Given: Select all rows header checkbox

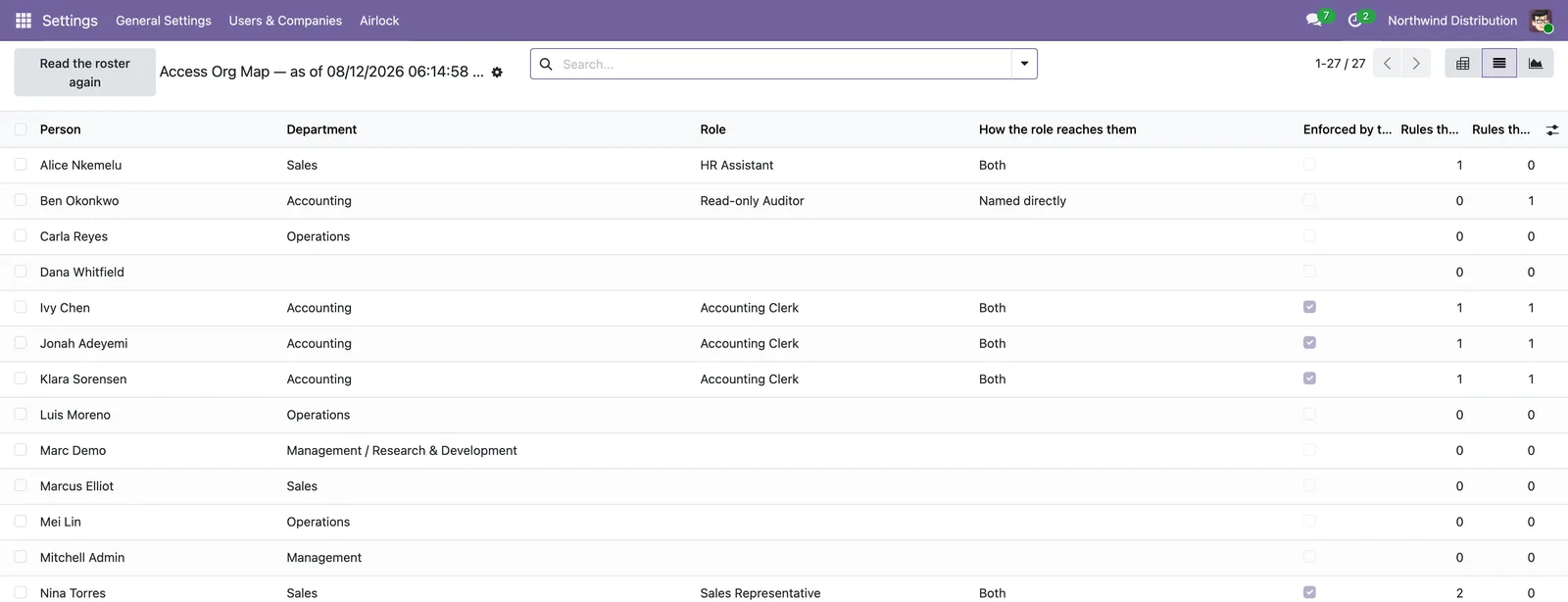Looking at the screenshot, I should [x=21, y=129].
